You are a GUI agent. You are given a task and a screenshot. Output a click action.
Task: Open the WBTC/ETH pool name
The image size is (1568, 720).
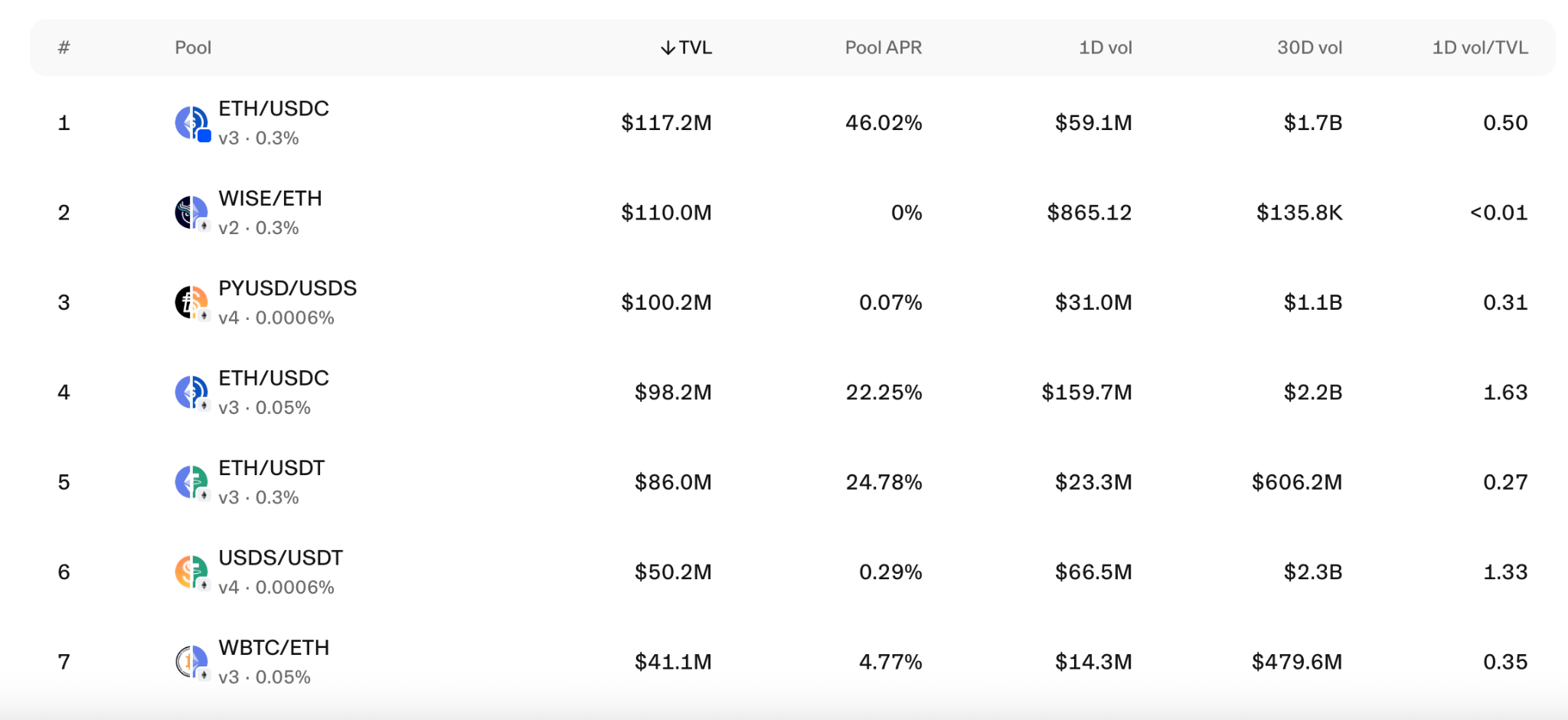pyautogui.click(x=274, y=648)
